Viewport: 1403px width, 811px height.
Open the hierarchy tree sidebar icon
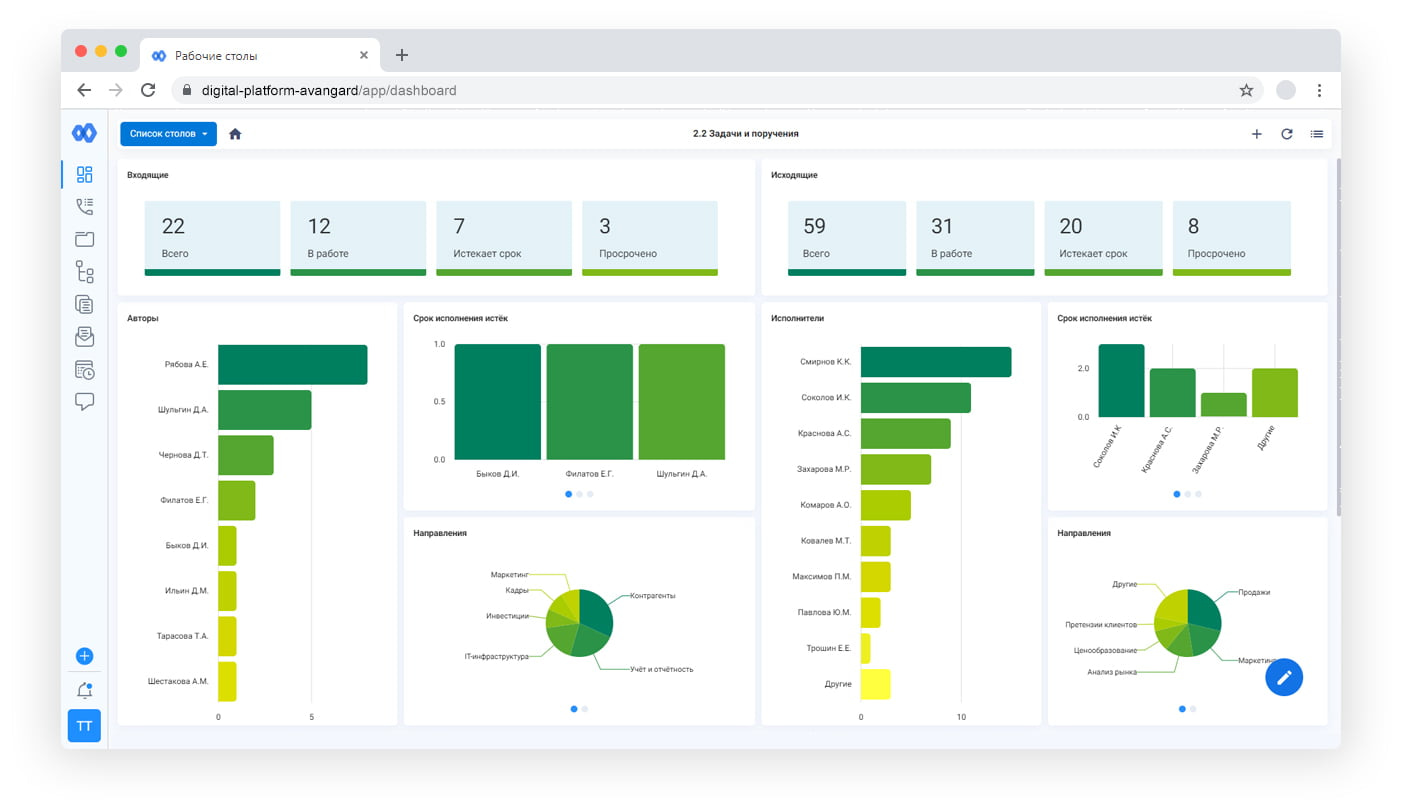coord(84,272)
